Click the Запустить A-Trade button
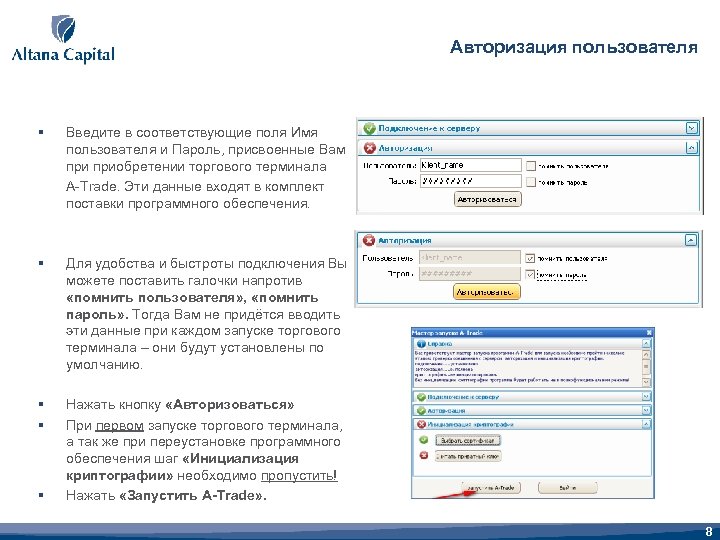 (490, 488)
